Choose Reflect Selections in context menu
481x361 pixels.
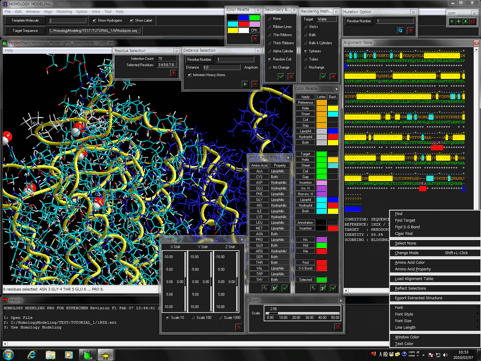point(435,288)
